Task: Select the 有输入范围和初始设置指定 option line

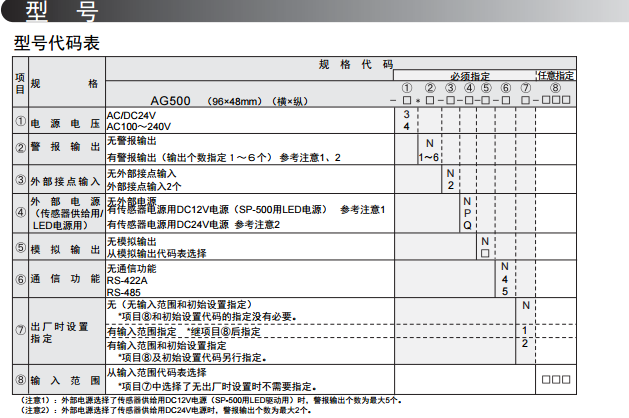Action: click(166, 345)
